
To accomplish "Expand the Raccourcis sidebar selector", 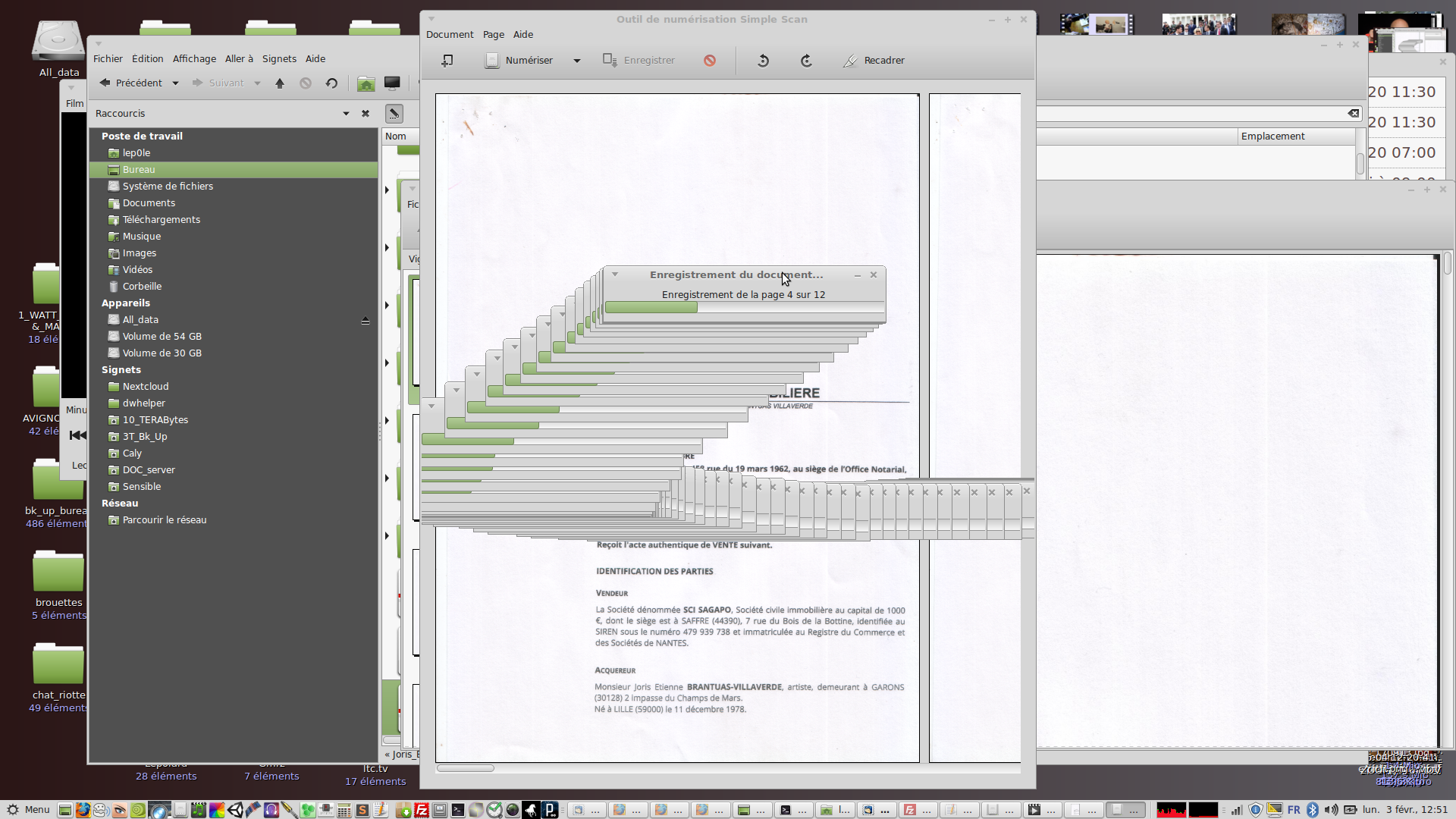I will click(346, 114).
